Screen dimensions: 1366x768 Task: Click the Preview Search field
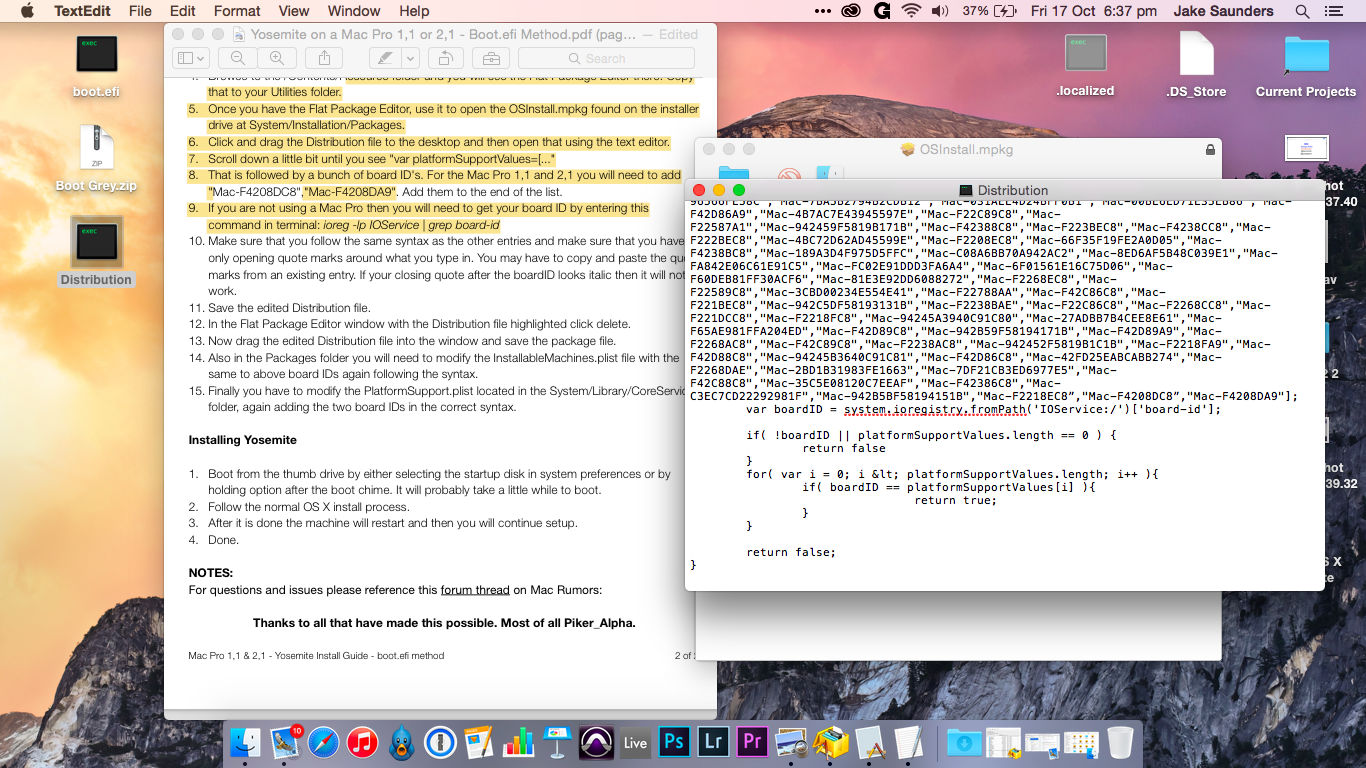[606, 59]
